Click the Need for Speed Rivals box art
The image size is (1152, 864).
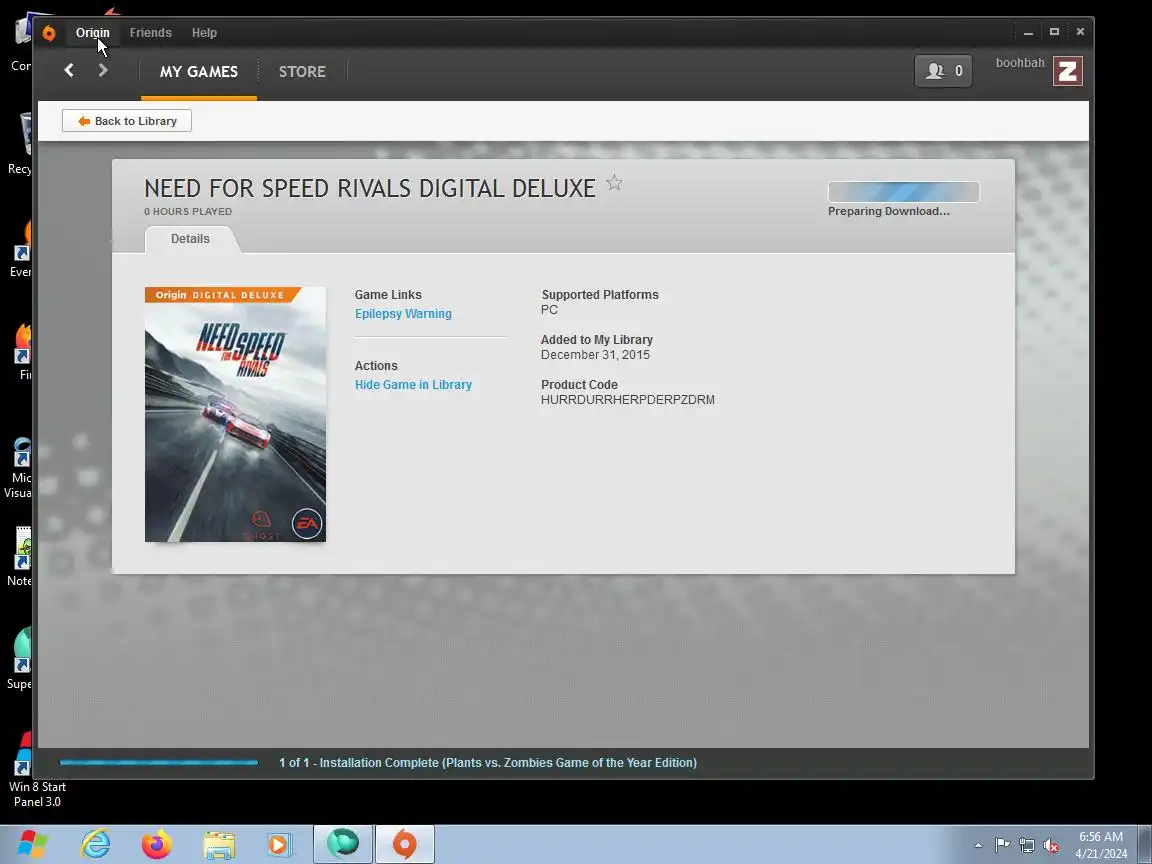235,414
